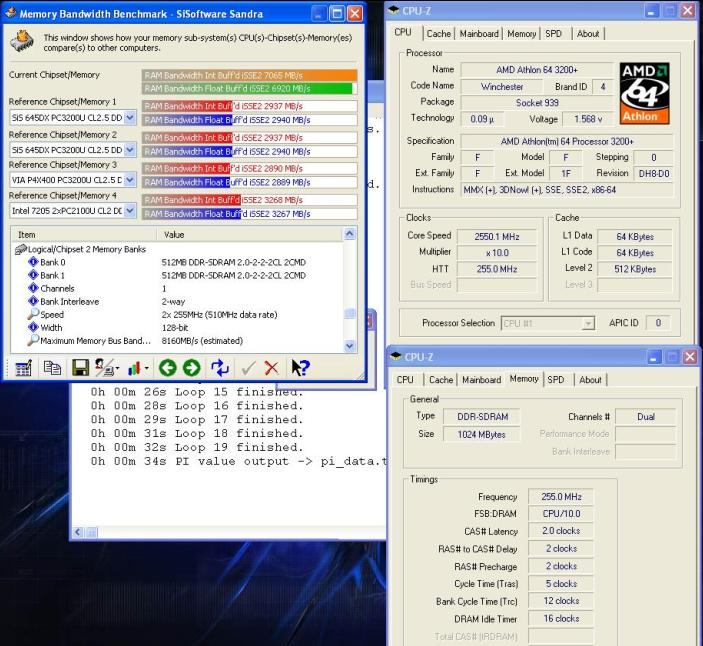Click the Sandra title bar app icon

[10, 13]
